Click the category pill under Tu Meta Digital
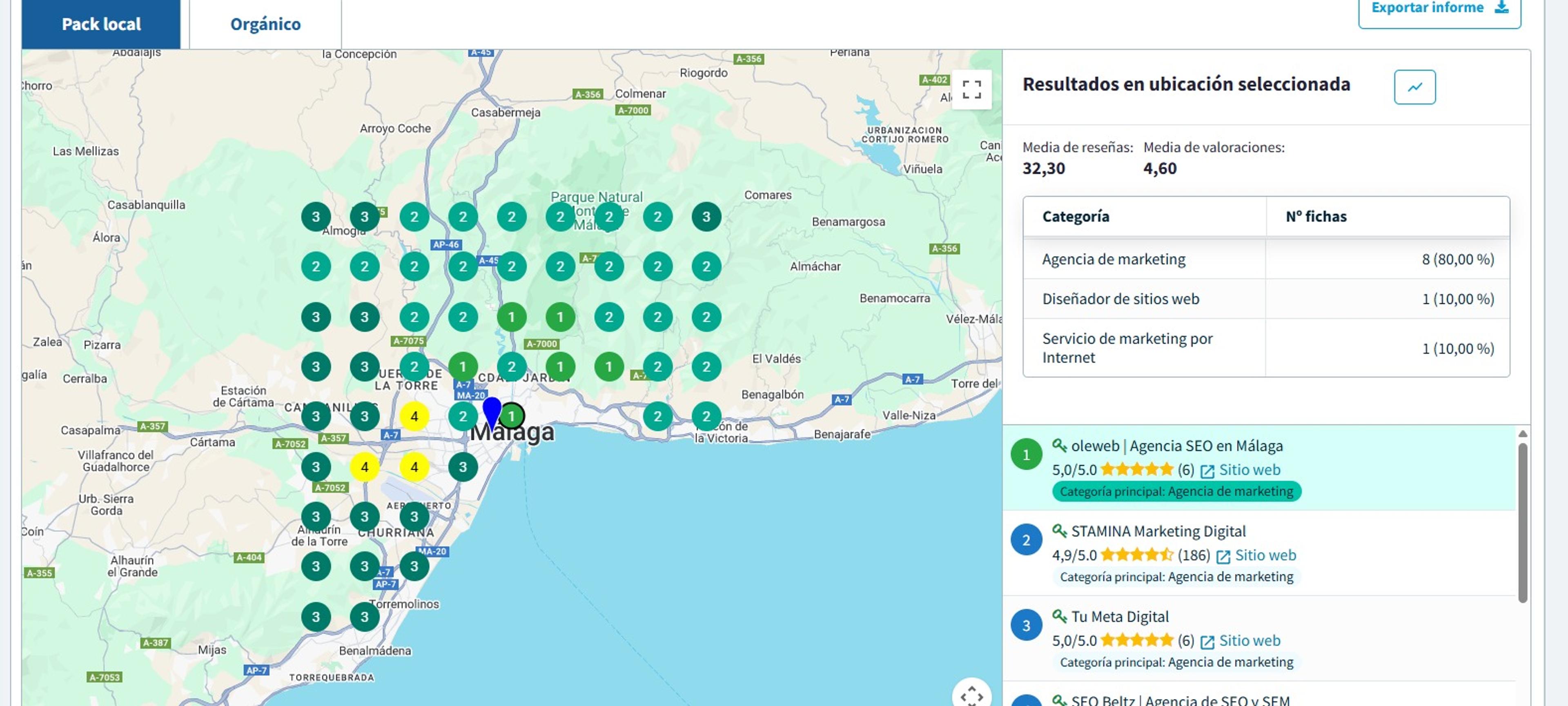This screenshot has height=706, width=1568. pos(1176,662)
